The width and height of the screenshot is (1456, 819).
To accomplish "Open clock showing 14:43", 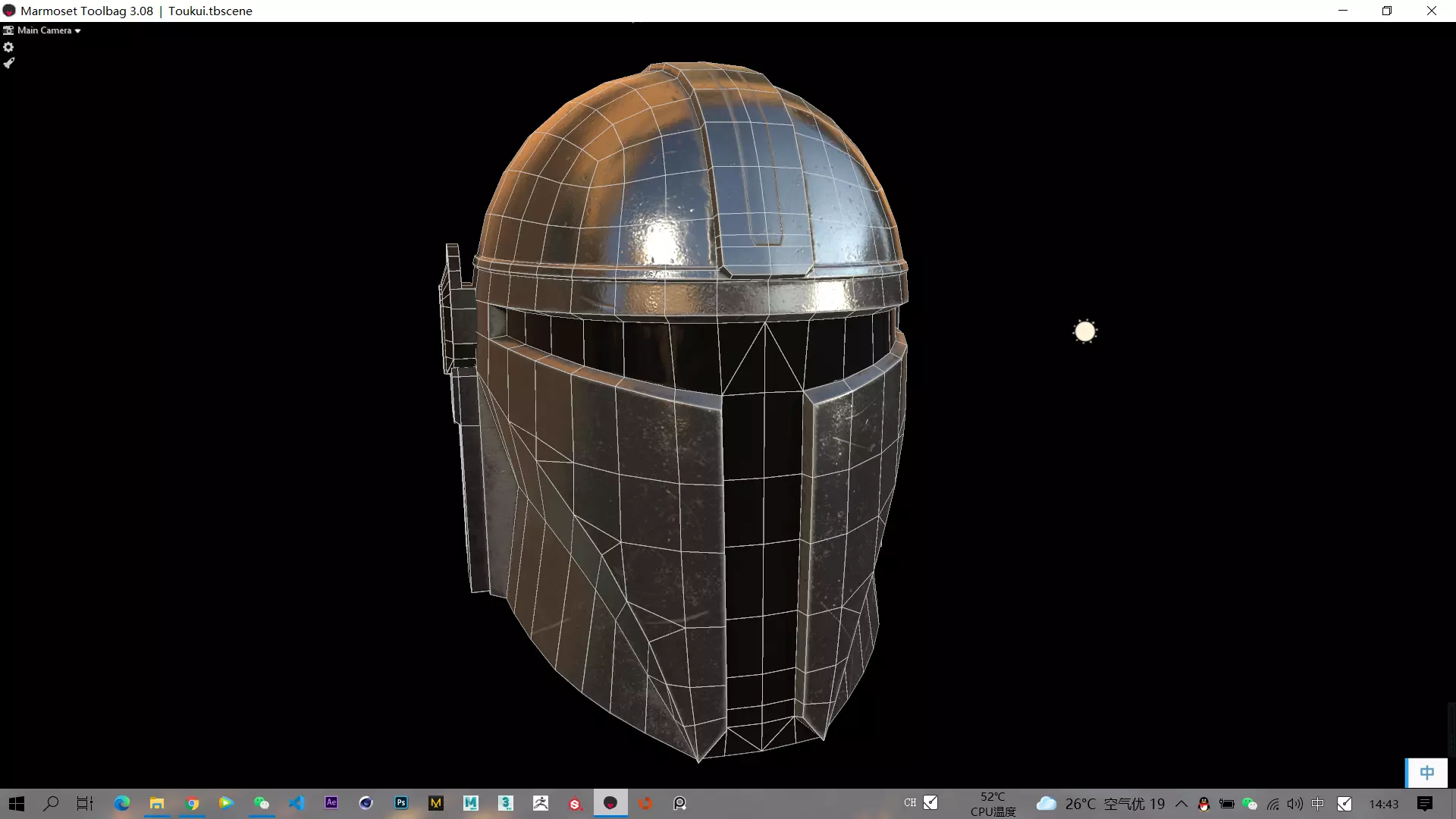I will click(x=1384, y=804).
